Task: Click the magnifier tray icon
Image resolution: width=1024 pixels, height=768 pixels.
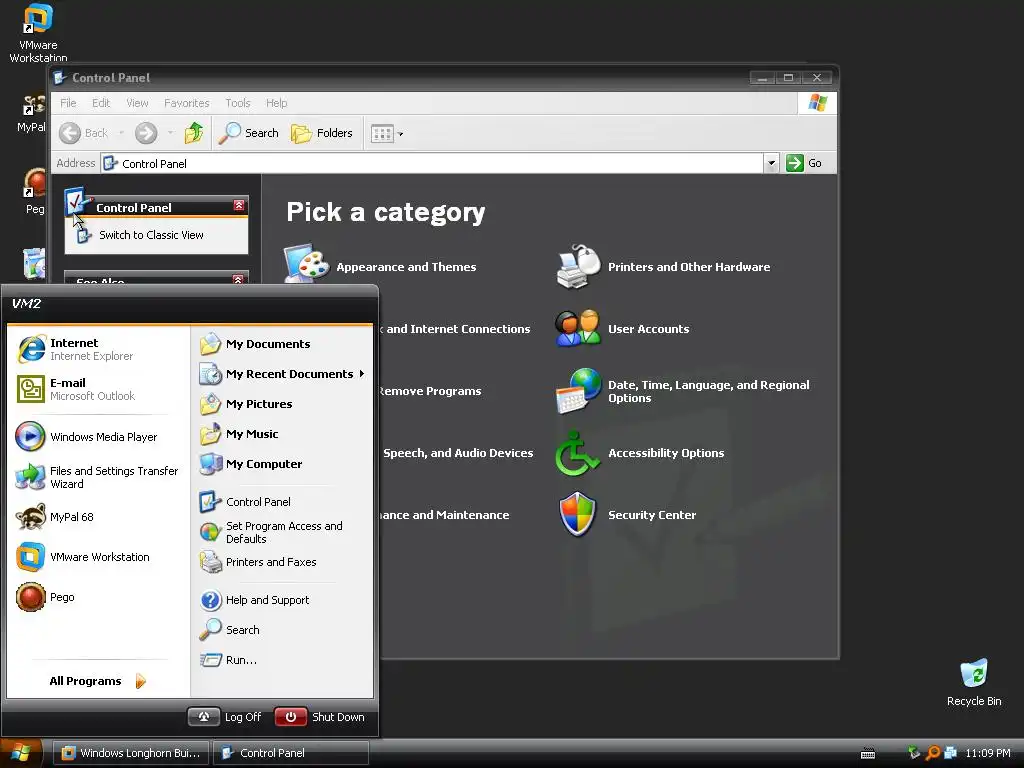Action: [x=933, y=753]
